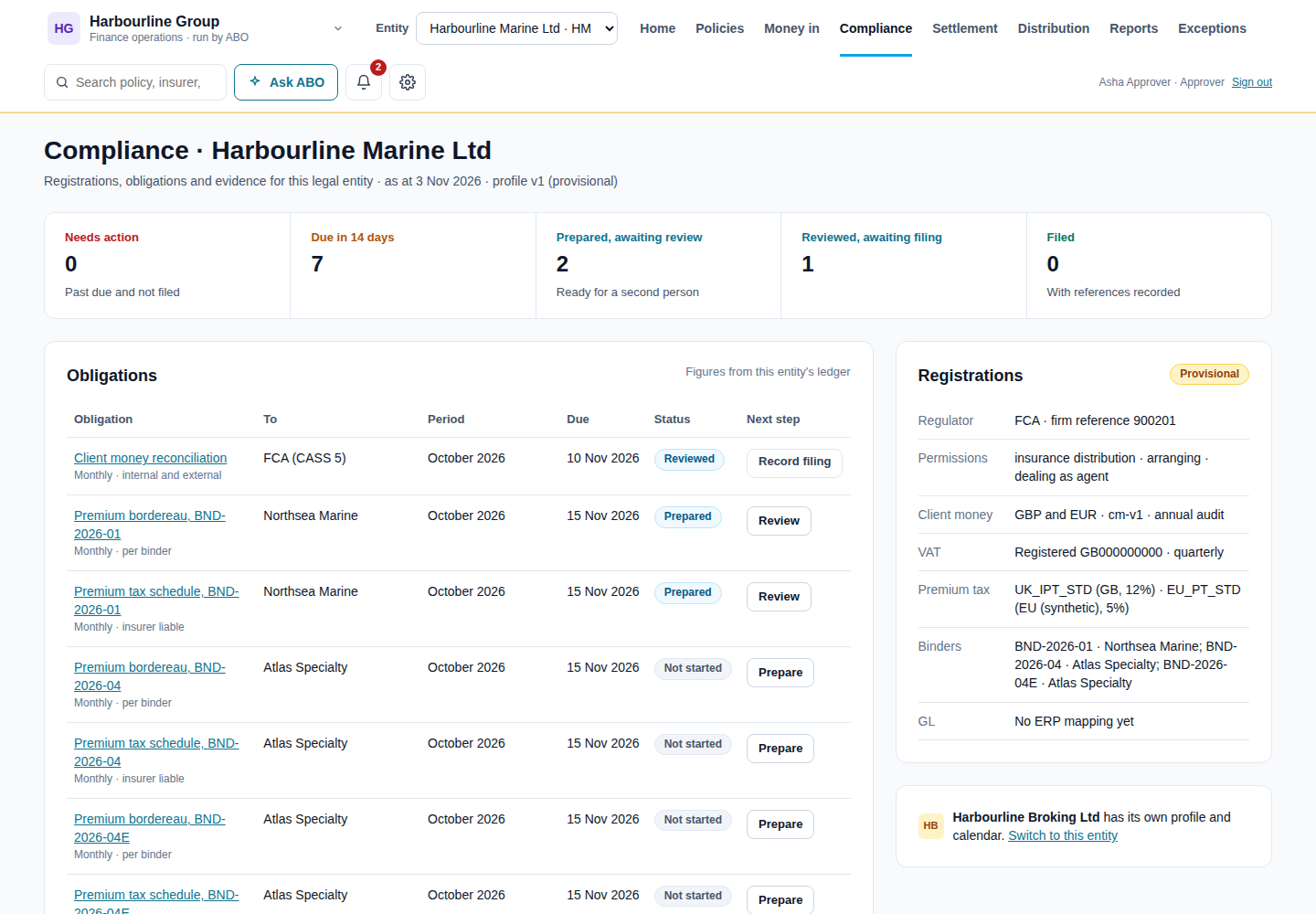Open Premium bordereau BND-2026-01 link
Viewport: 1316px width, 914px height.
(150, 525)
